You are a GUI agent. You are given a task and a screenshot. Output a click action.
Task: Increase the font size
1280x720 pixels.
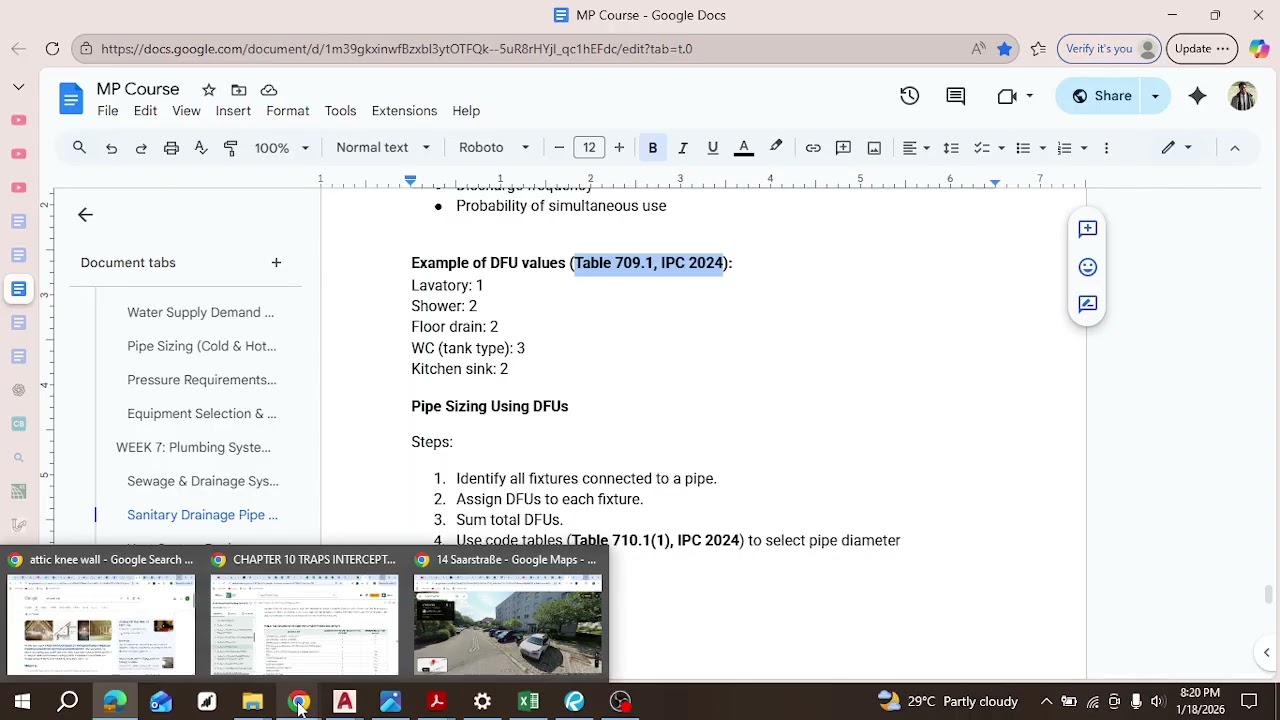[619, 148]
